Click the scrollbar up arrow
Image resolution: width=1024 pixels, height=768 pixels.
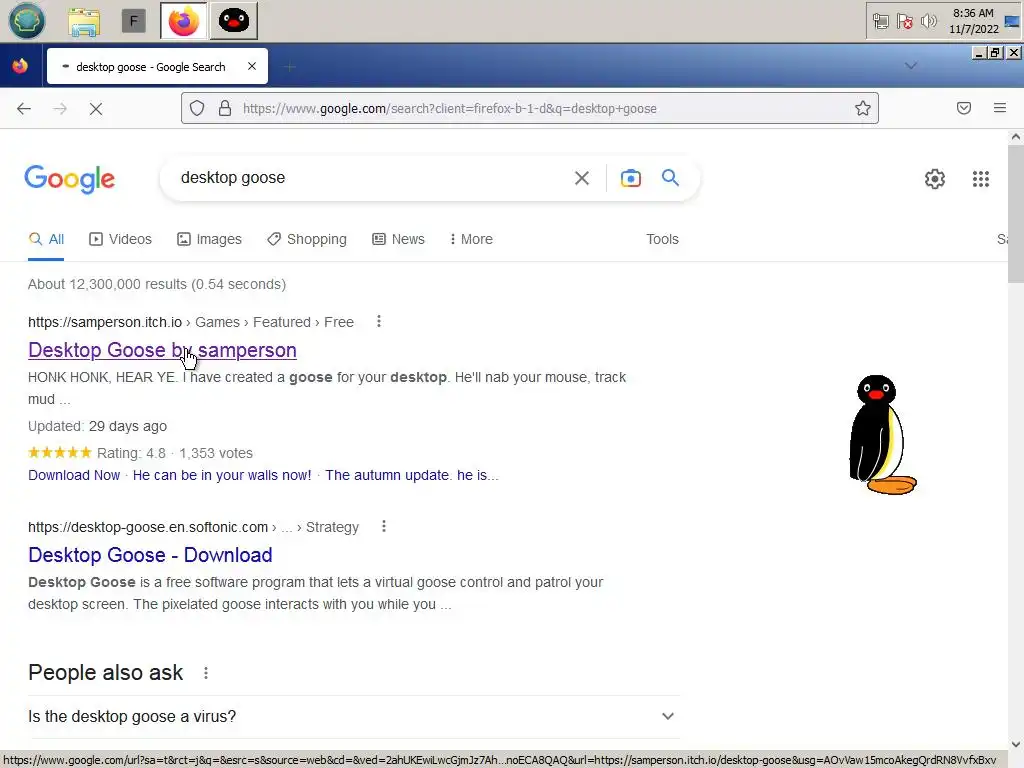click(x=1016, y=136)
